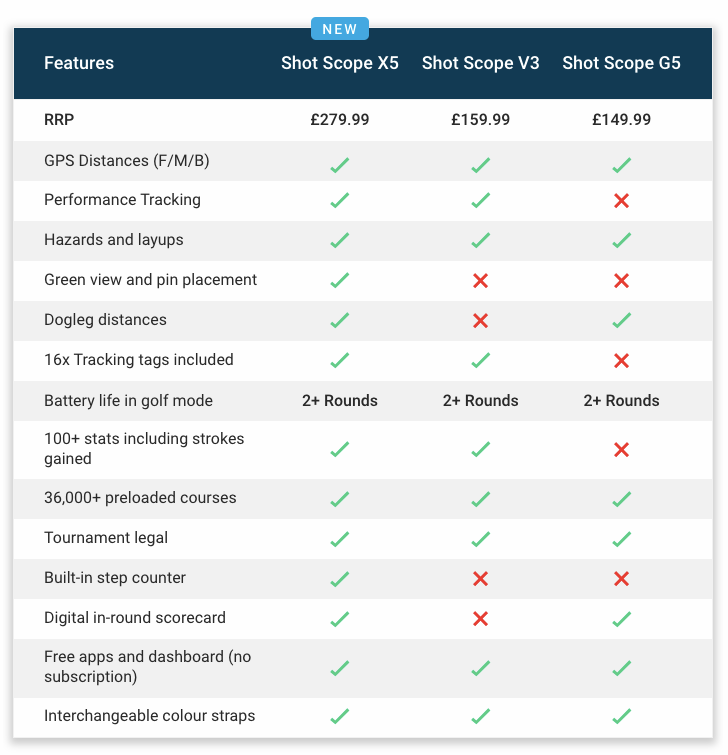Click the X5 green check for GPS Distances
Screen dimensions: 728x755
(339, 165)
